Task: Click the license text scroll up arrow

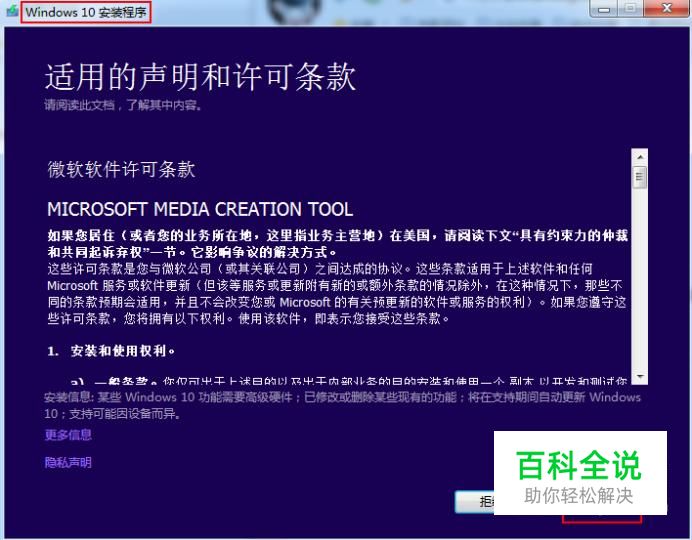Action: tap(639, 157)
